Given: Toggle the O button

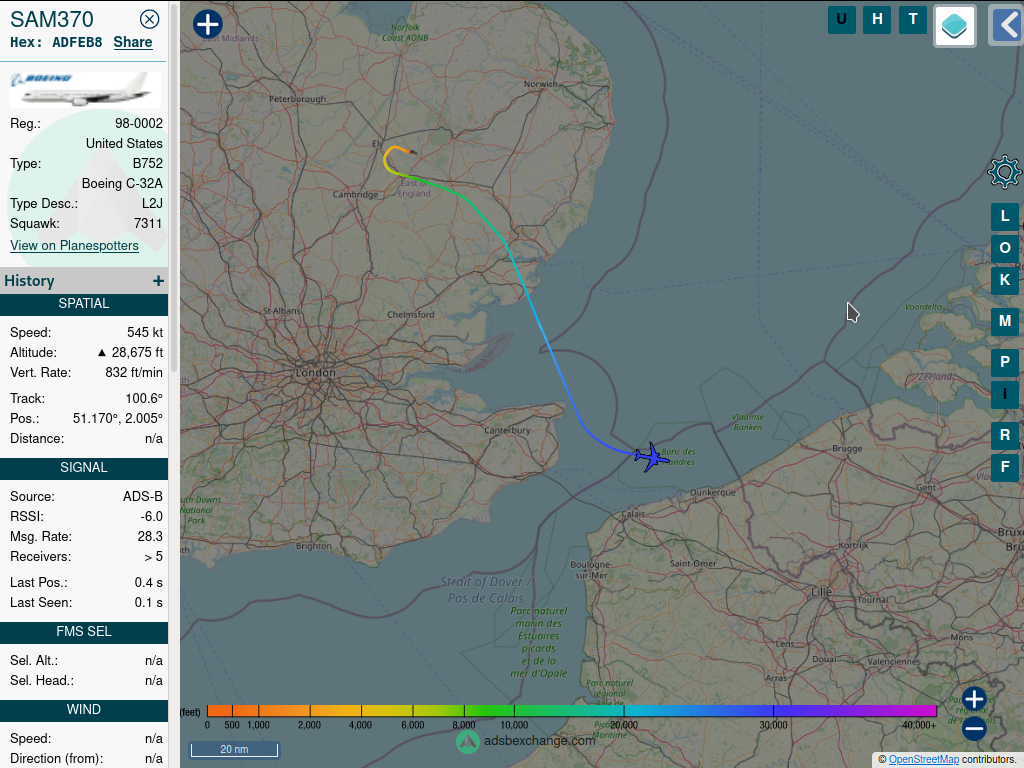Looking at the screenshot, I should (1004, 248).
